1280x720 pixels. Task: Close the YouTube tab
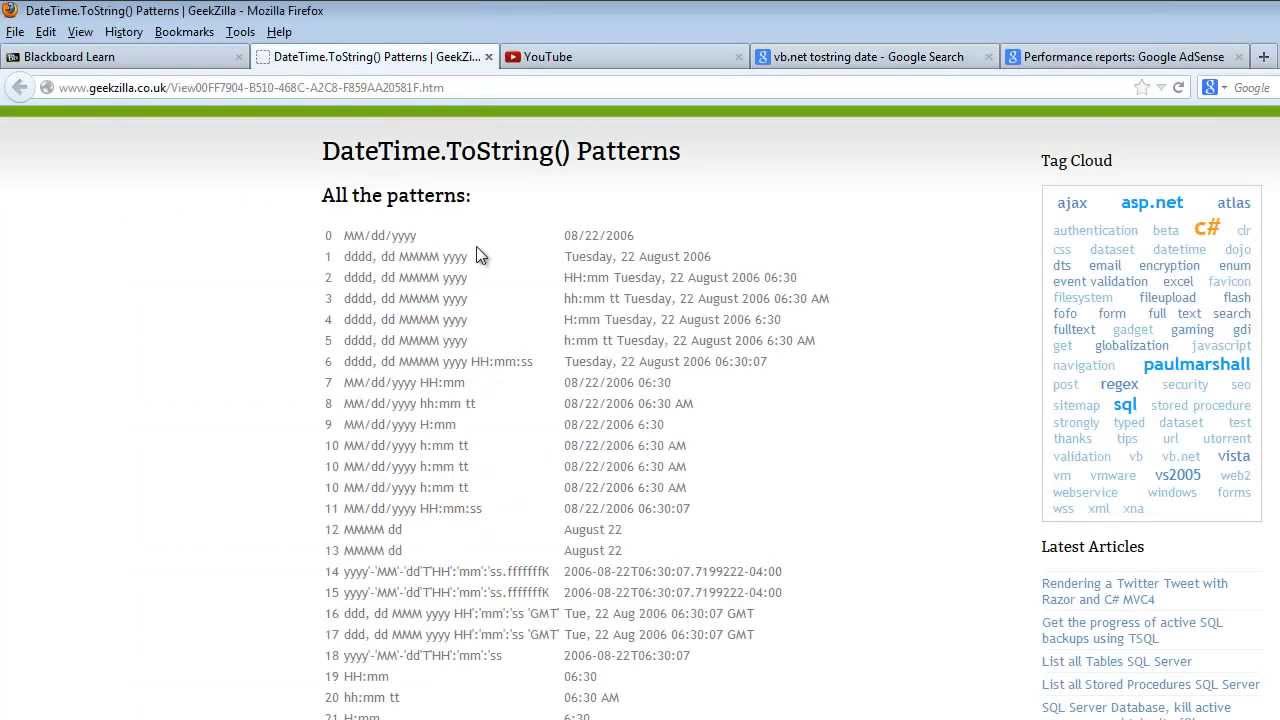click(x=739, y=57)
